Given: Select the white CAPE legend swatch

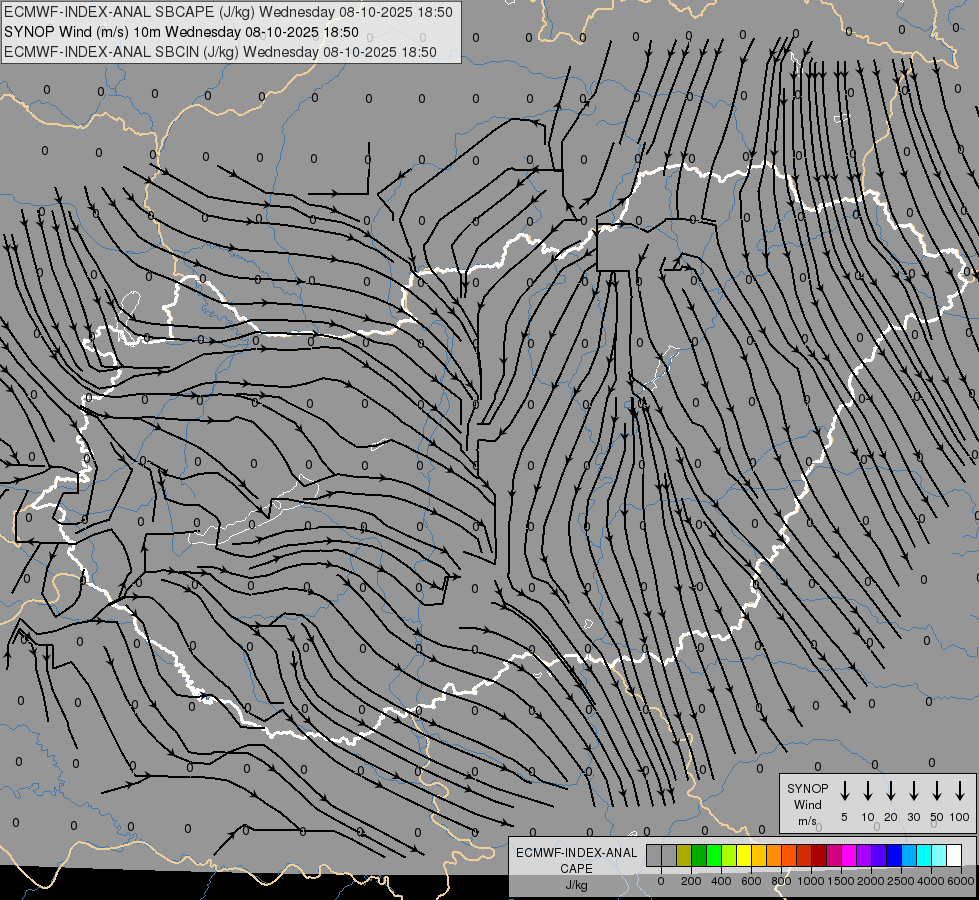Looking at the screenshot, I should point(955,855).
